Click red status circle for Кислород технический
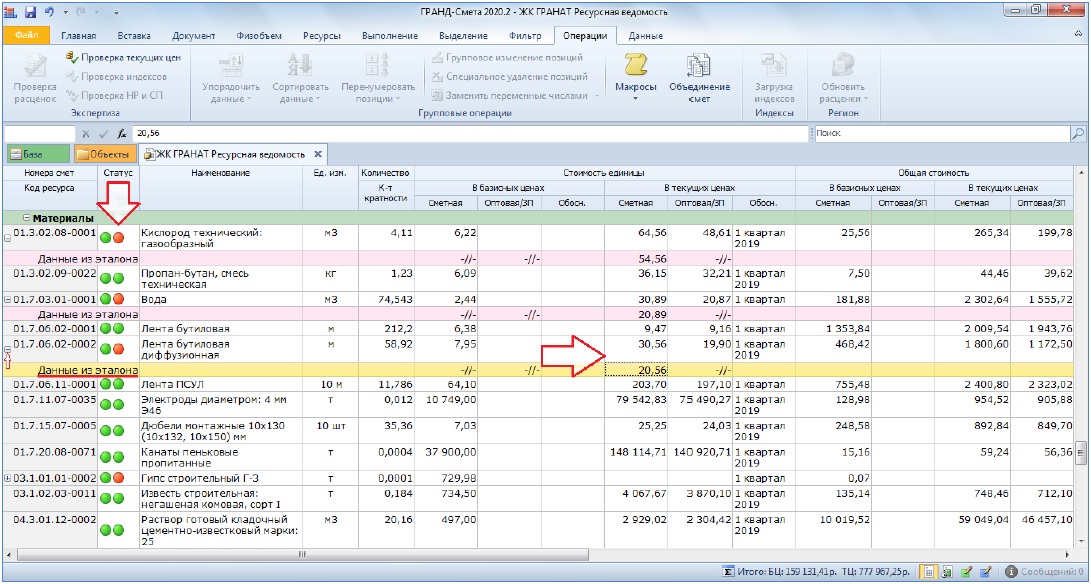 [x=119, y=238]
